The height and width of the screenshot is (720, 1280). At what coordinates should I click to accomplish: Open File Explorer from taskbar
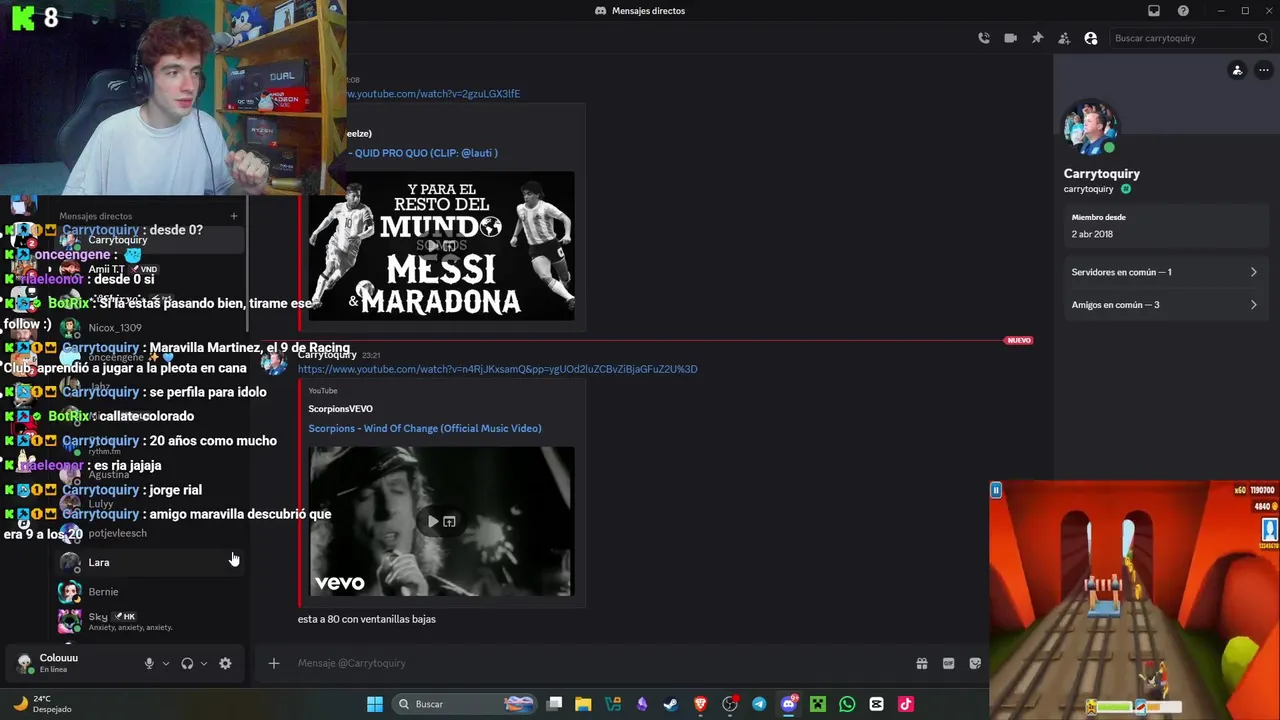pos(583,704)
